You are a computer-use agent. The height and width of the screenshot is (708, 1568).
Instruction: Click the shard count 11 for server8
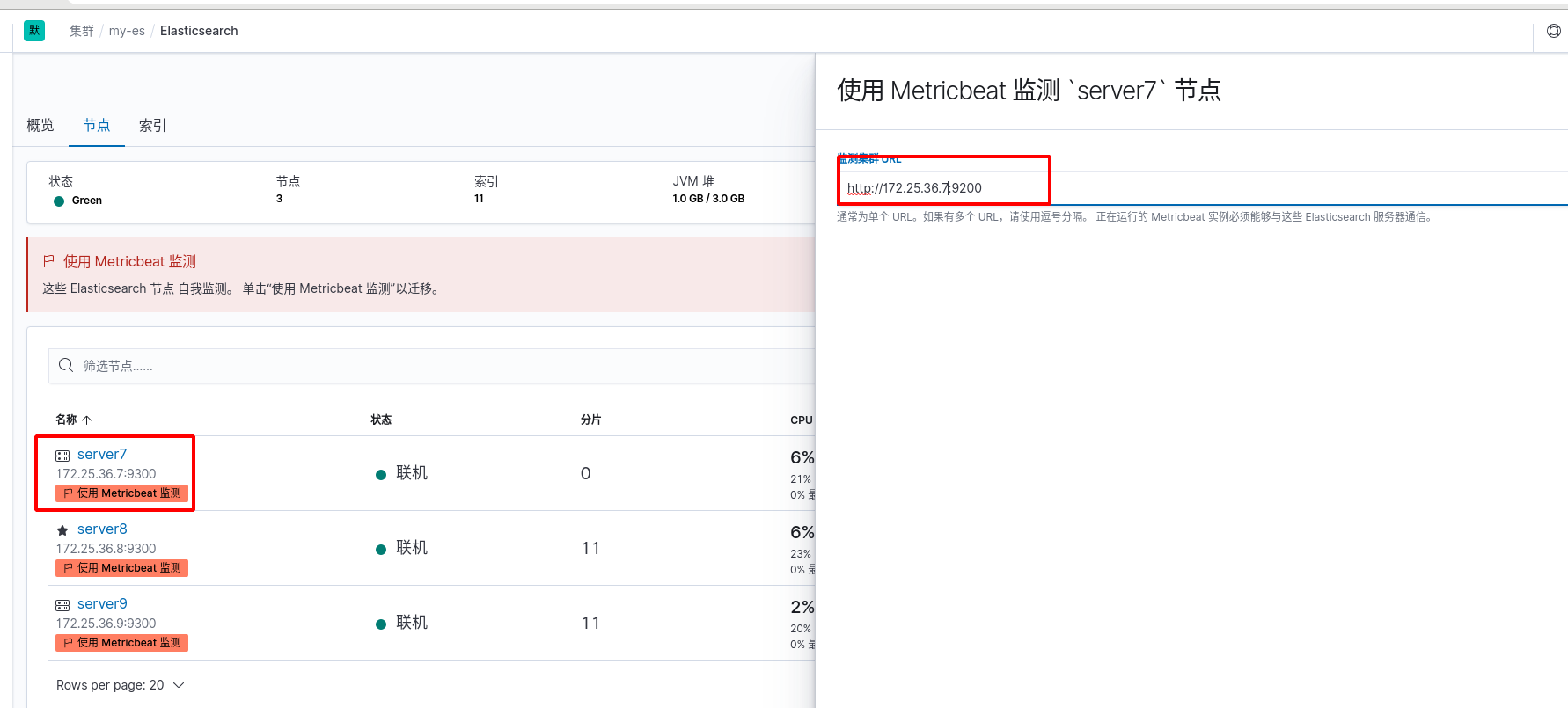(590, 548)
